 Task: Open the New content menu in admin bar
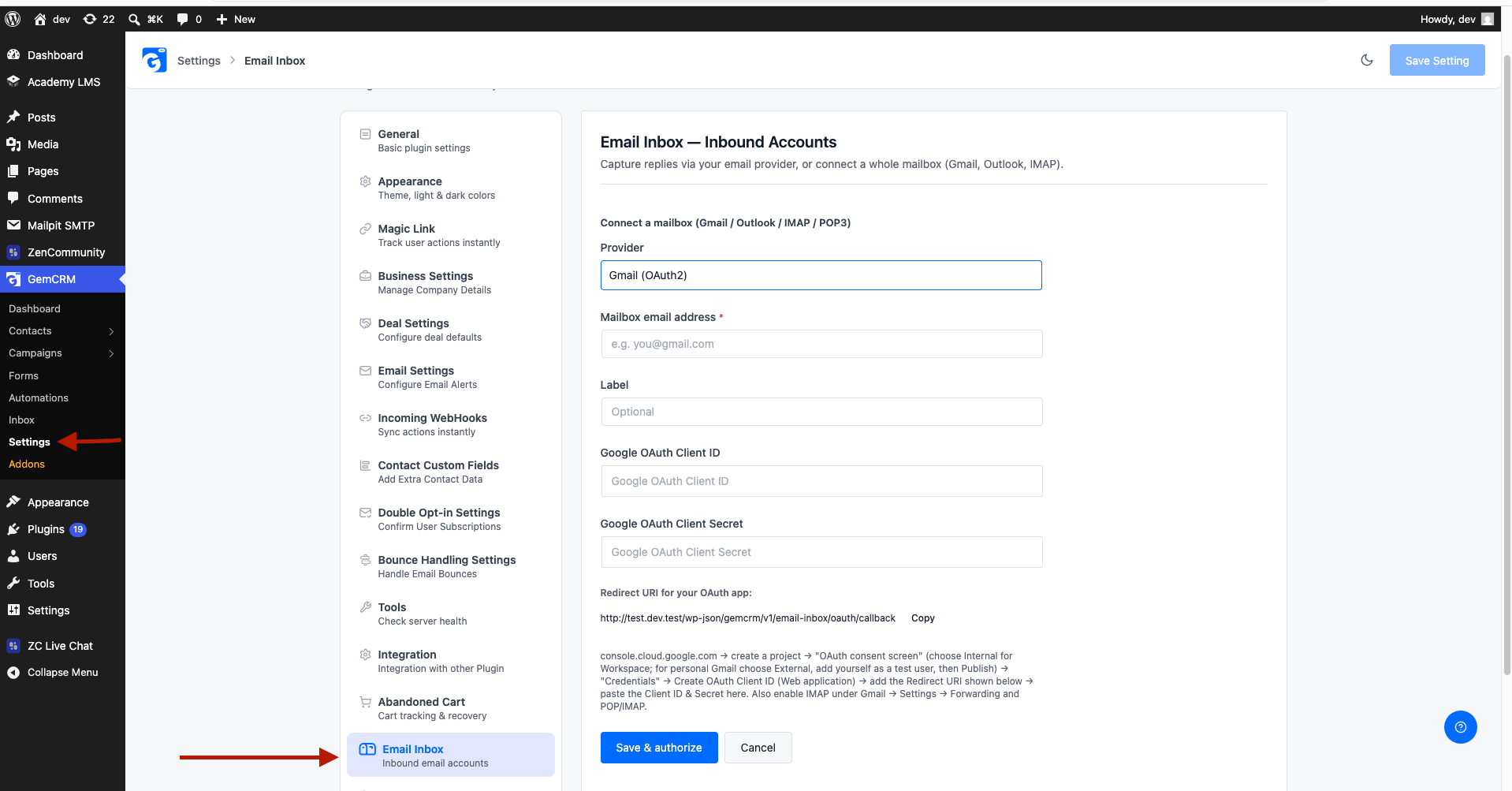(x=236, y=19)
